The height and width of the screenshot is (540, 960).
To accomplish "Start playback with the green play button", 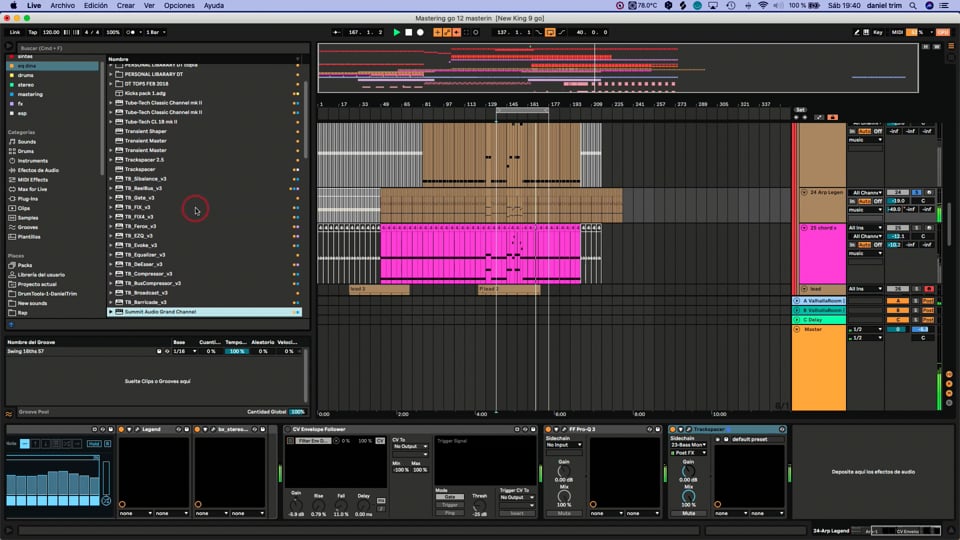I will pyautogui.click(x=396, y=32).
